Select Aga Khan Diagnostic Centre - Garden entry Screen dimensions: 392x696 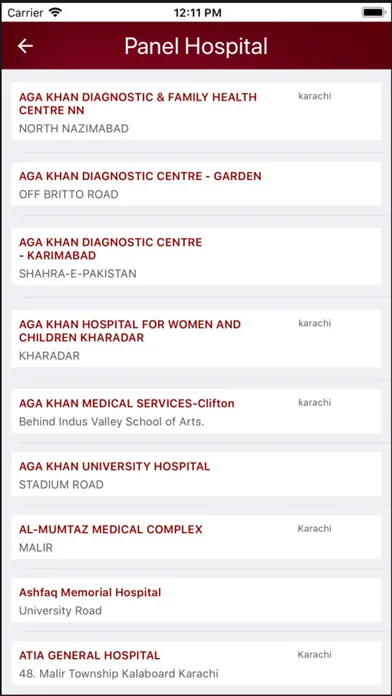196,184
